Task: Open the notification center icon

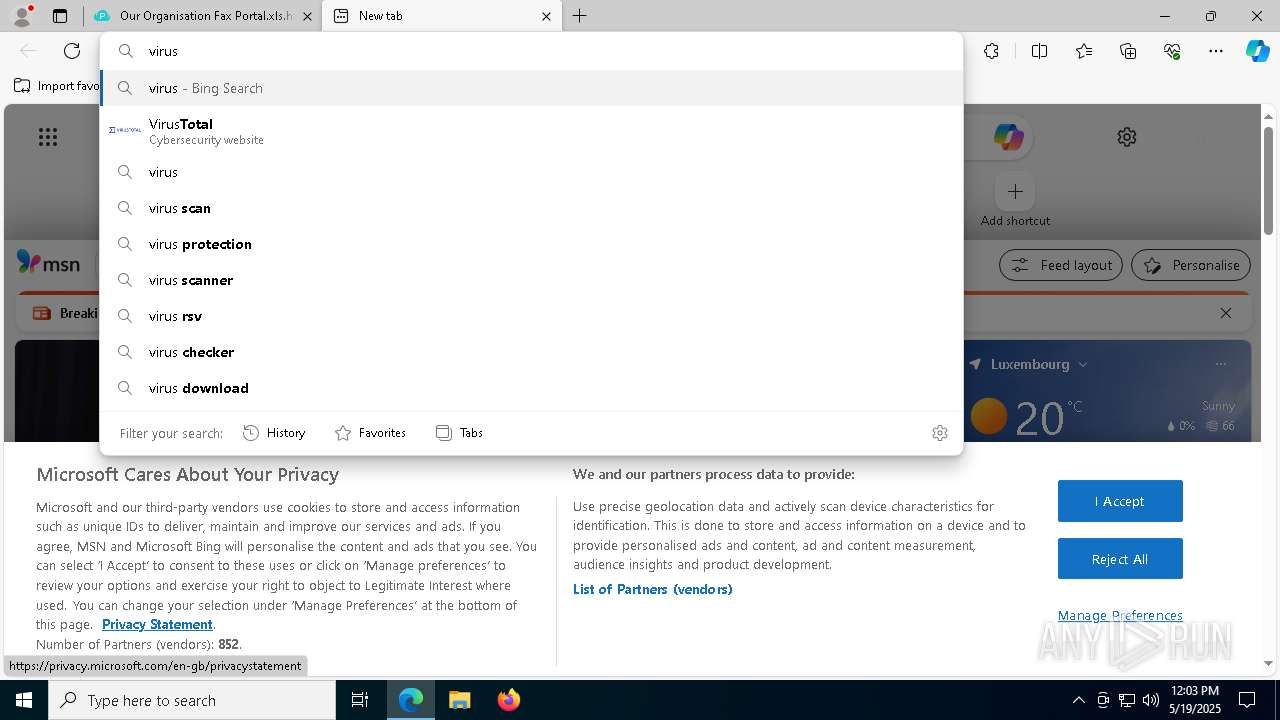Action: coord(1247,700)
